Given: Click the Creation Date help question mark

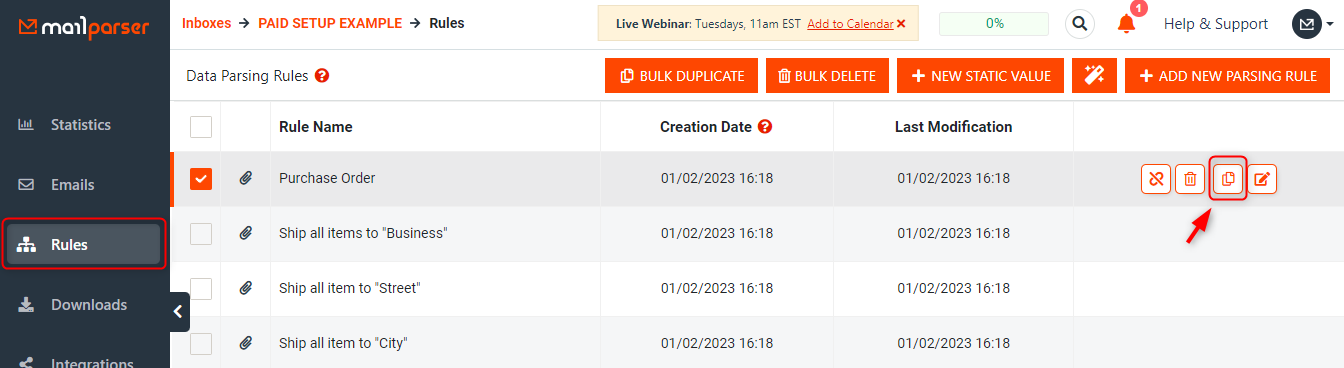Looking at the screenshot, I should [x=765, y=127].
